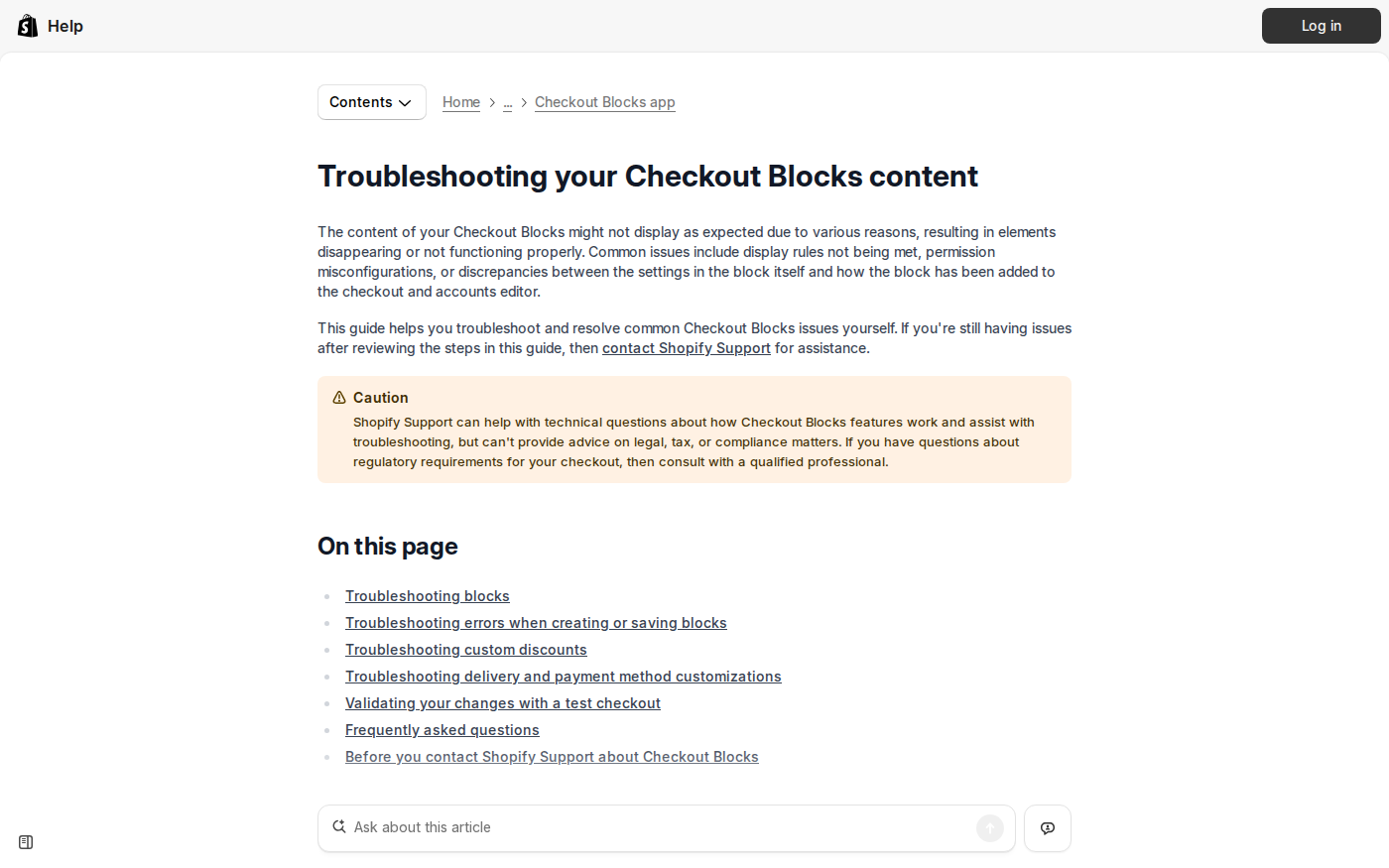Click the magnifier sparkle icon in ask field
Screen dimensions: 1389x868
point(339,827)
